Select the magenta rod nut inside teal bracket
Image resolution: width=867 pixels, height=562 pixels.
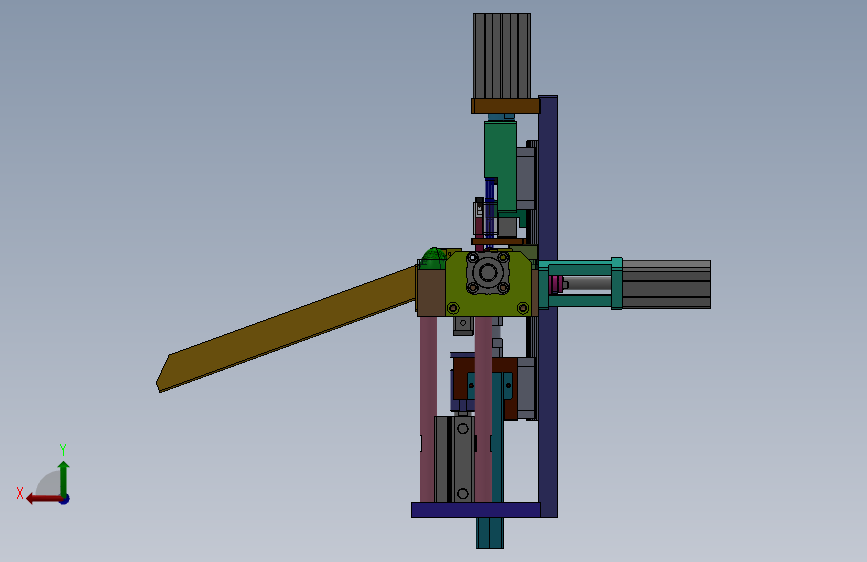click(x=557, y=284)
